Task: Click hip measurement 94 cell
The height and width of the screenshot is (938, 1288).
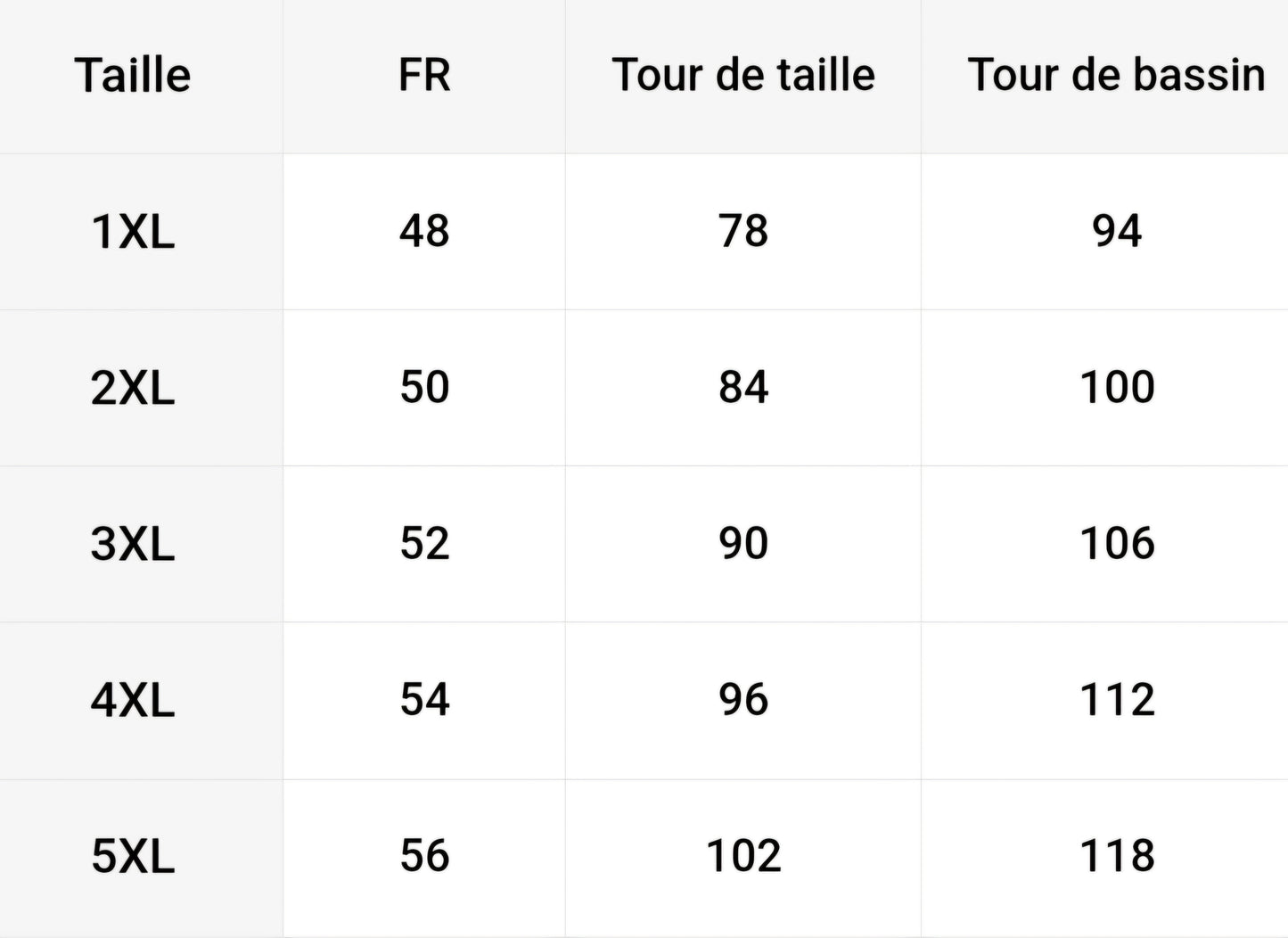Action: pos(1117,231)
